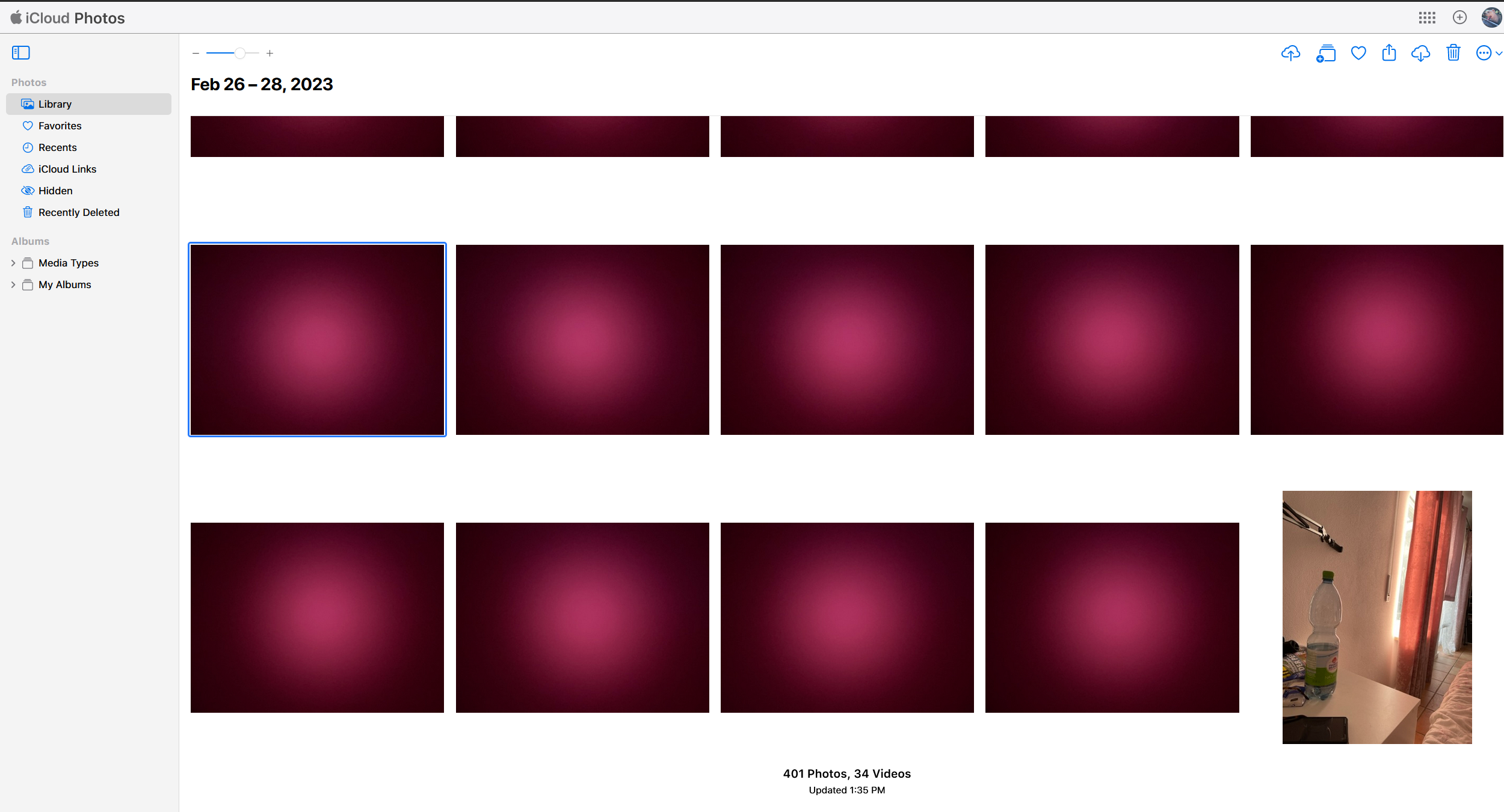1504x812 pixels.
Task: Click the iCloud Links sidebar item
Action: tap(67, 168)
